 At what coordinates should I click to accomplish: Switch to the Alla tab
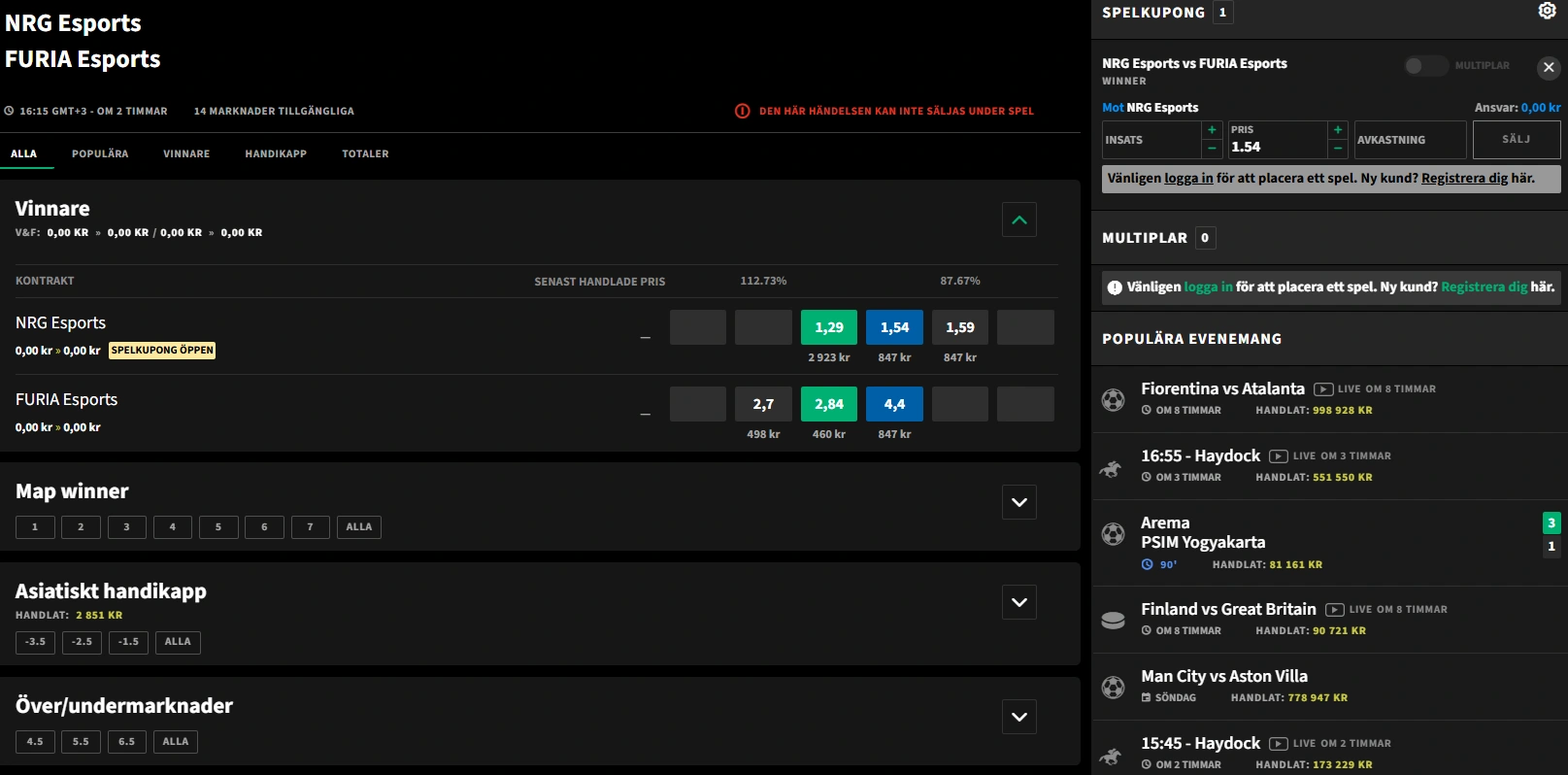pos(24,153)
